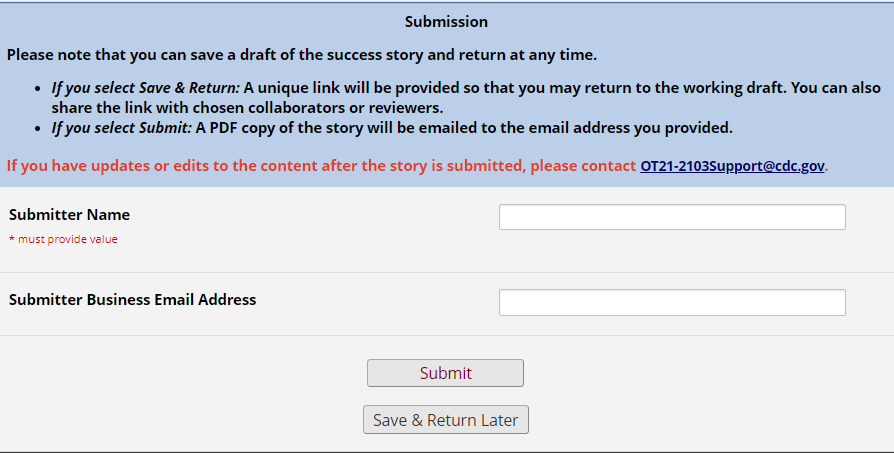Select the Submitter Business Email Address label

[x=132, y=300]
